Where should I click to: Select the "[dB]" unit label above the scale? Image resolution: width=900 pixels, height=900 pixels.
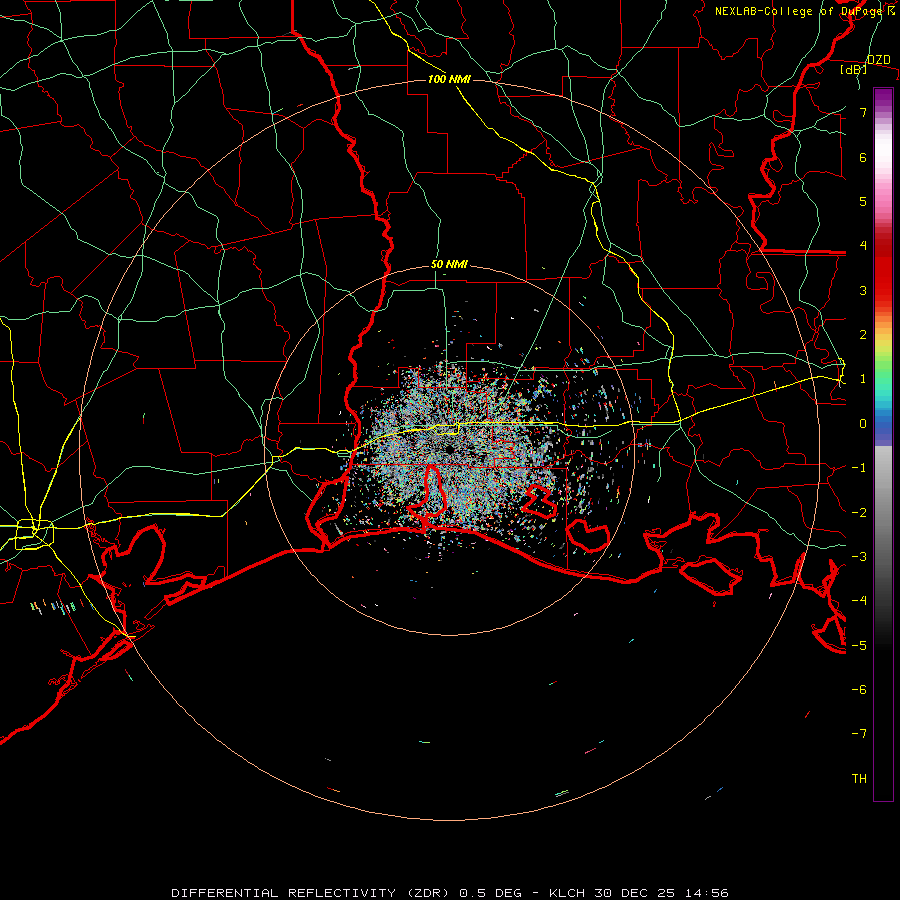(853, 69)
